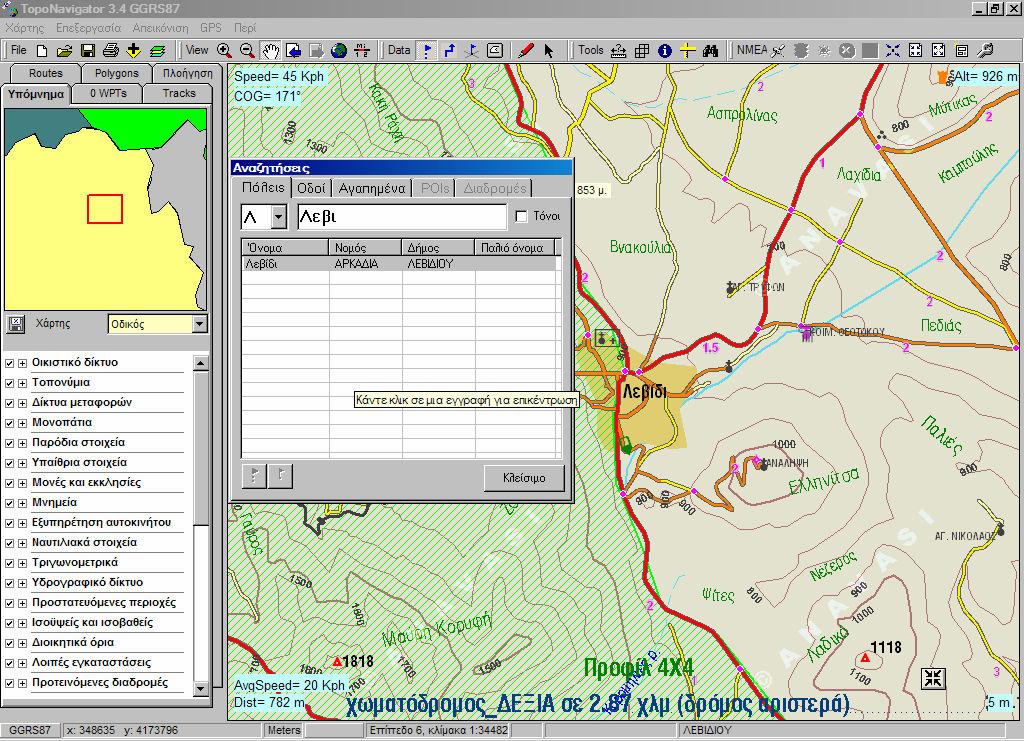The width and height of the screenshot is (1024, 741).
Task: Toggle Ισοϋψείς και ισοβαθείς checkbox
Action: tap(9, 623)
